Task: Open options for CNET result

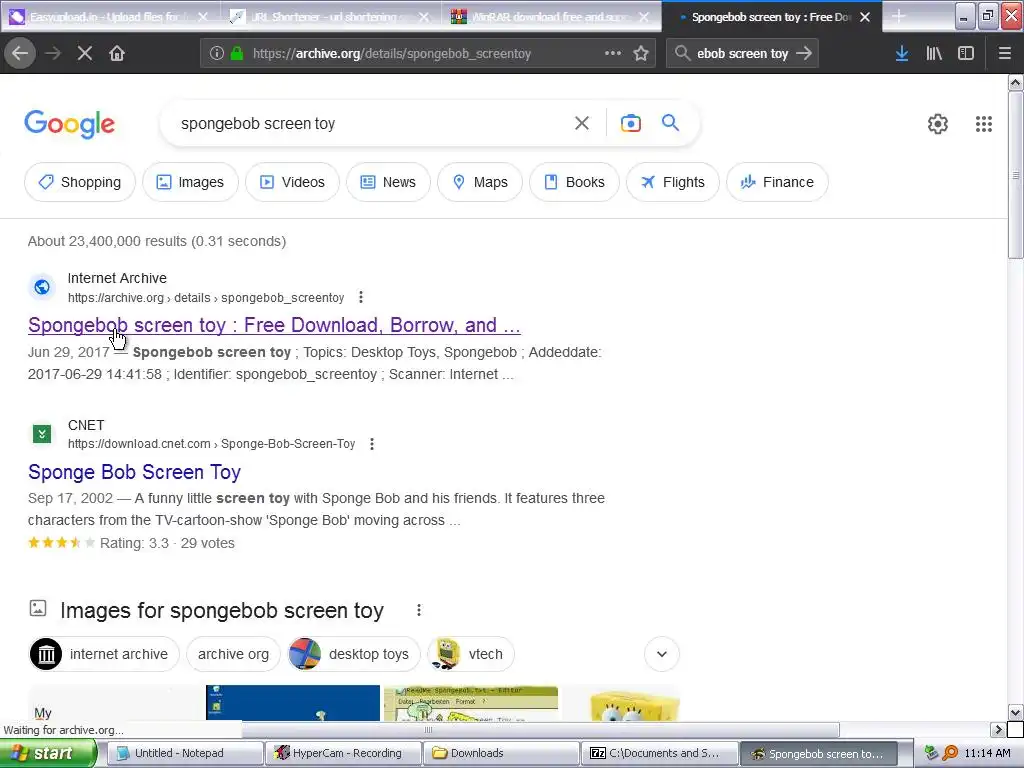Action: point(372,444)
